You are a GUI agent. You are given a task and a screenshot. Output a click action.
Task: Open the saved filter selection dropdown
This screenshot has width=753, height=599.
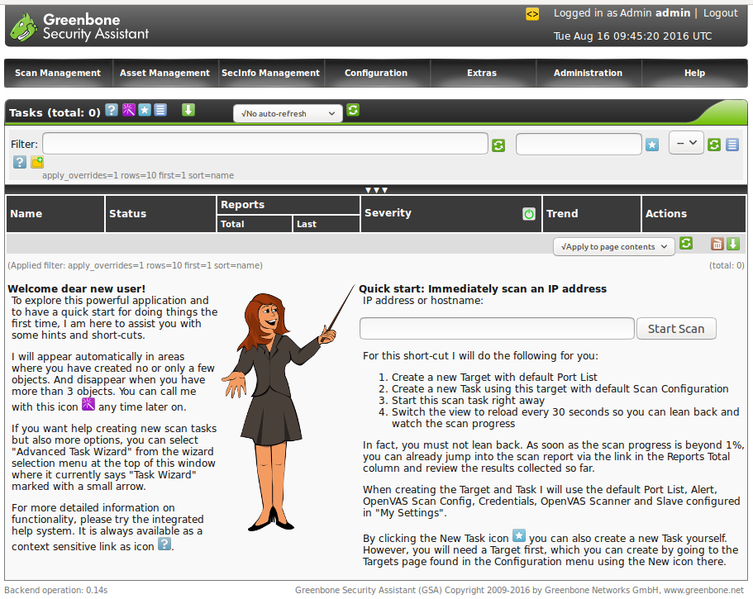click(x=686, y=144)
